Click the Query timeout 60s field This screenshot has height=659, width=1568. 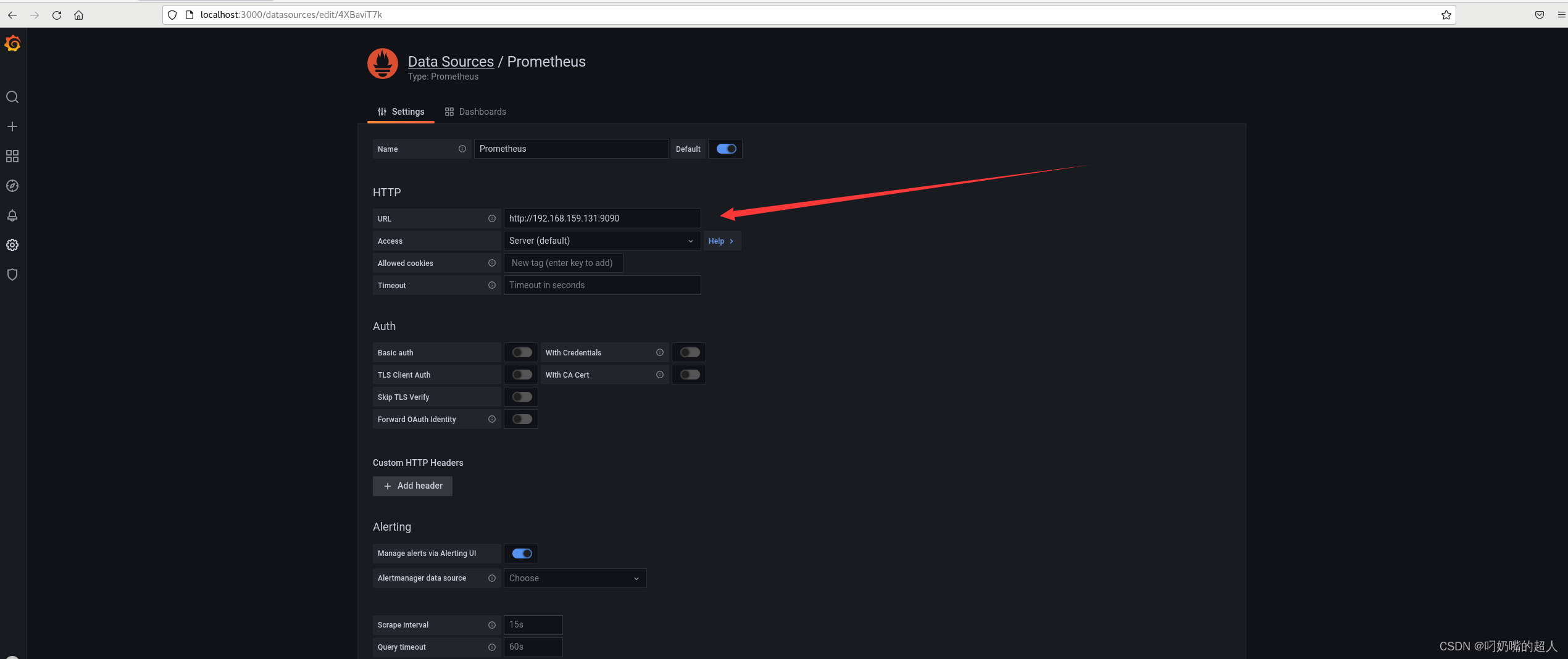533,647
